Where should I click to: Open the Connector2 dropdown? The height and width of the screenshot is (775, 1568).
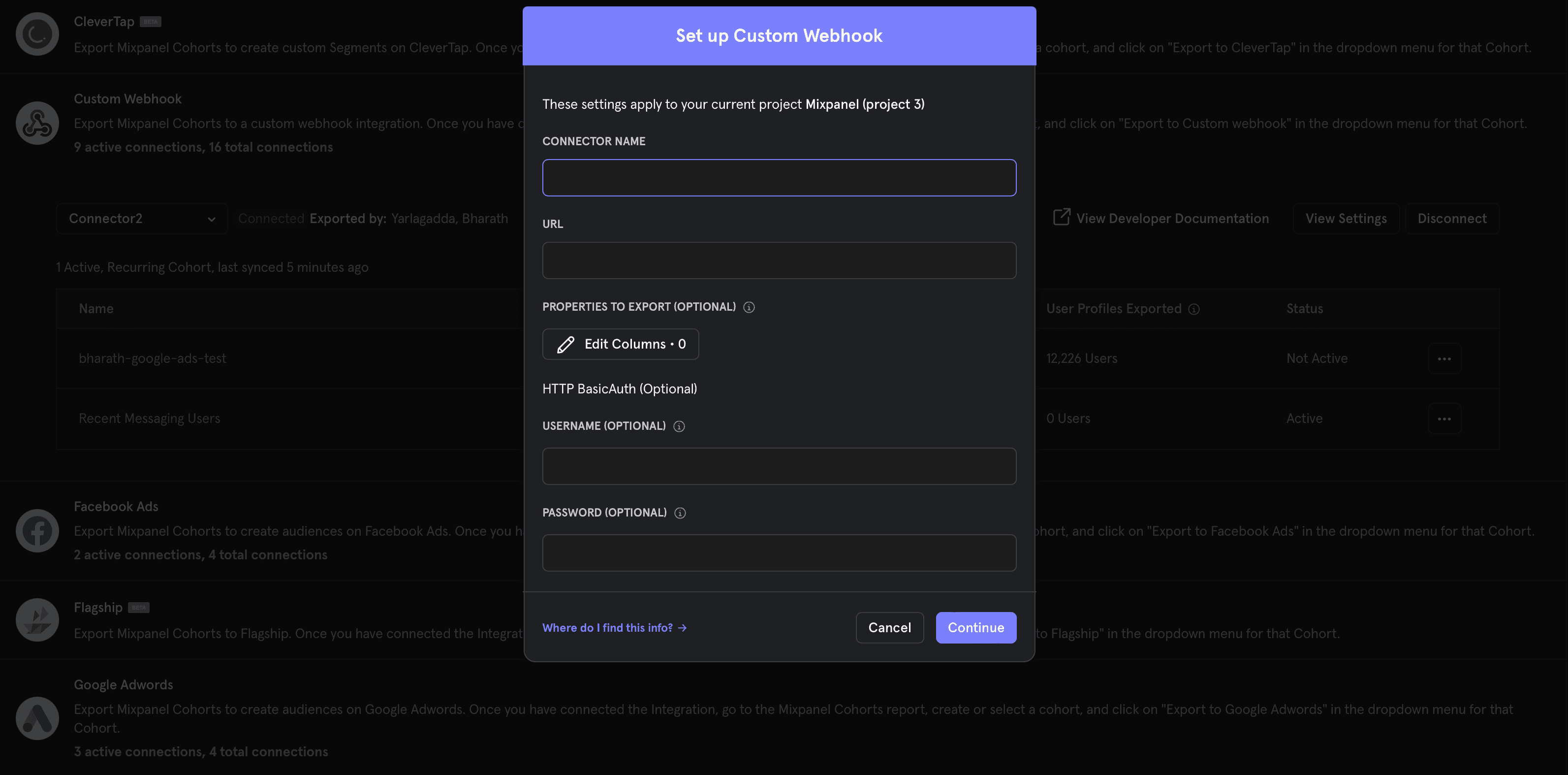pyautogui.click(x=141, y=218)
